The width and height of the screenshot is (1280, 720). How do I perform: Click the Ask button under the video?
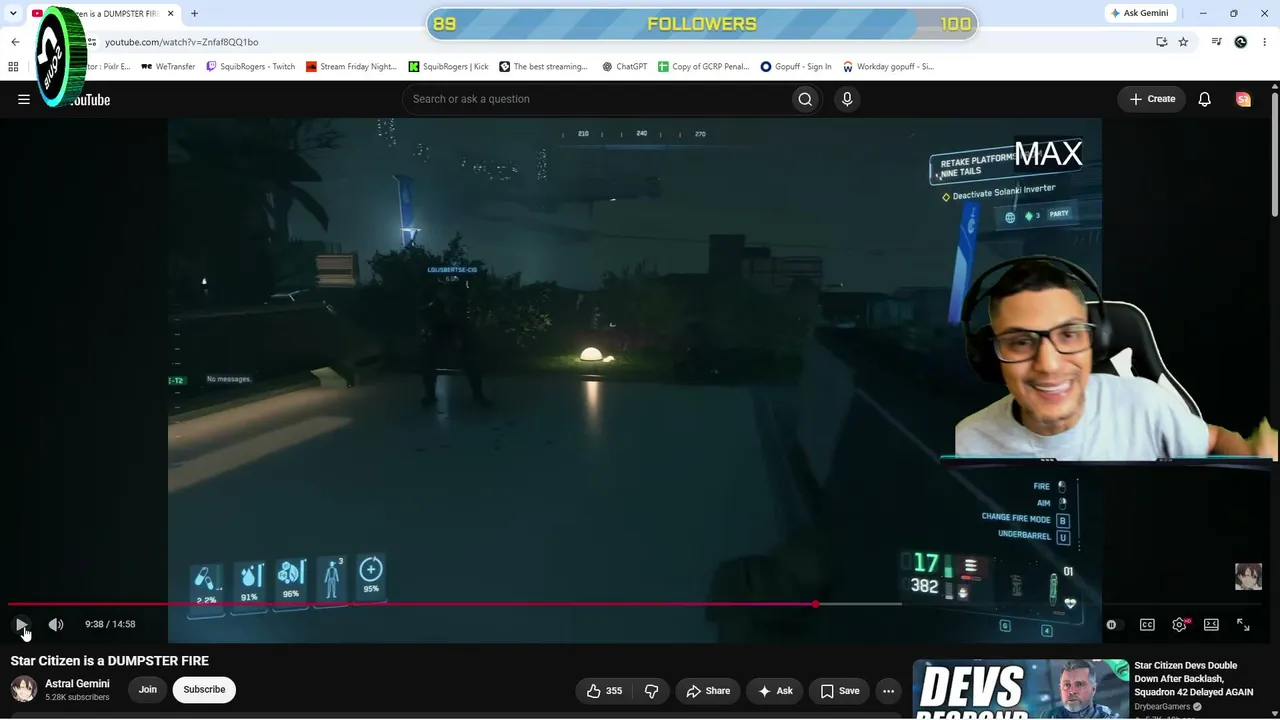click(775, 691)
